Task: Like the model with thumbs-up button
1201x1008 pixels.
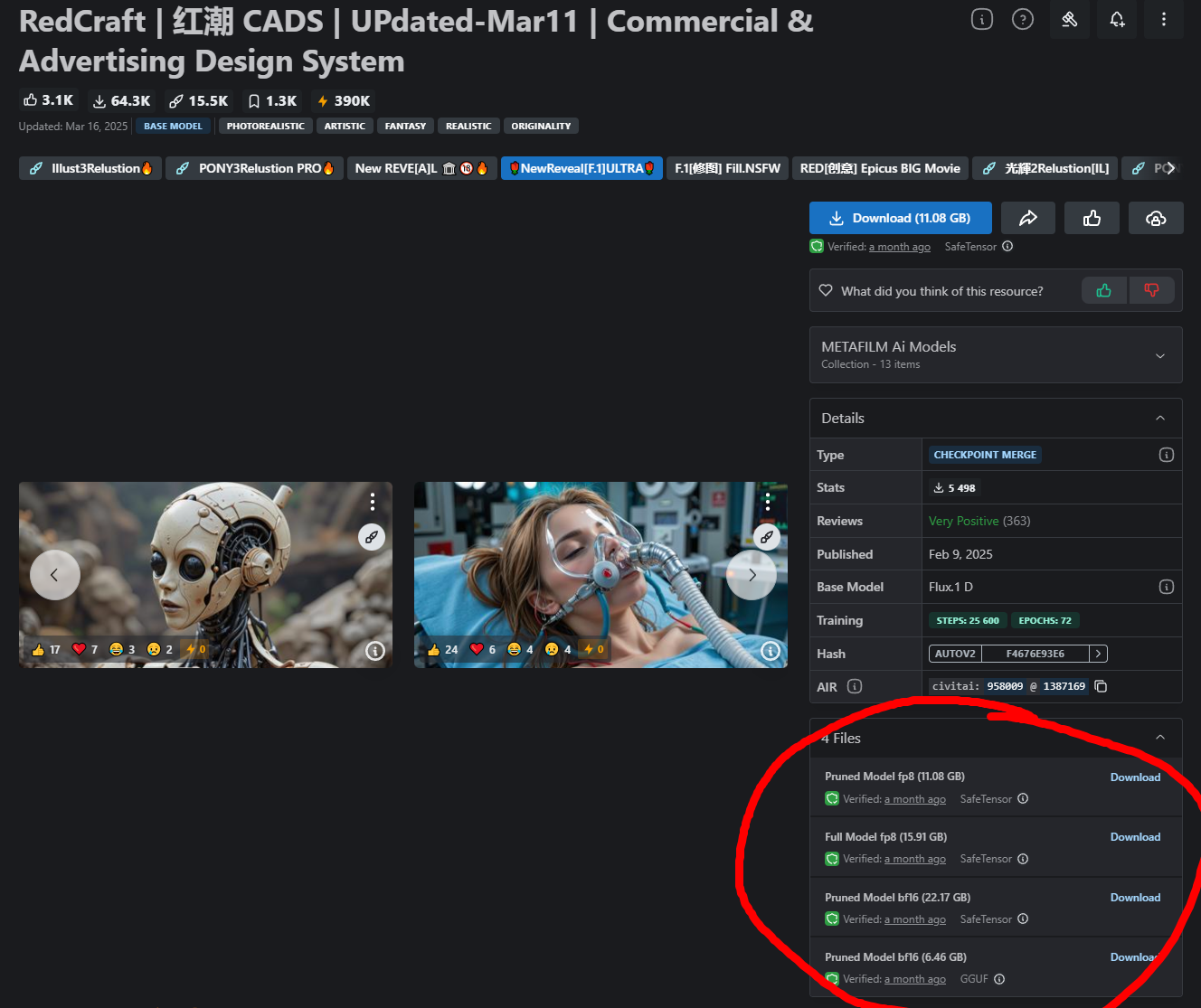Action: pos(1092,218)
